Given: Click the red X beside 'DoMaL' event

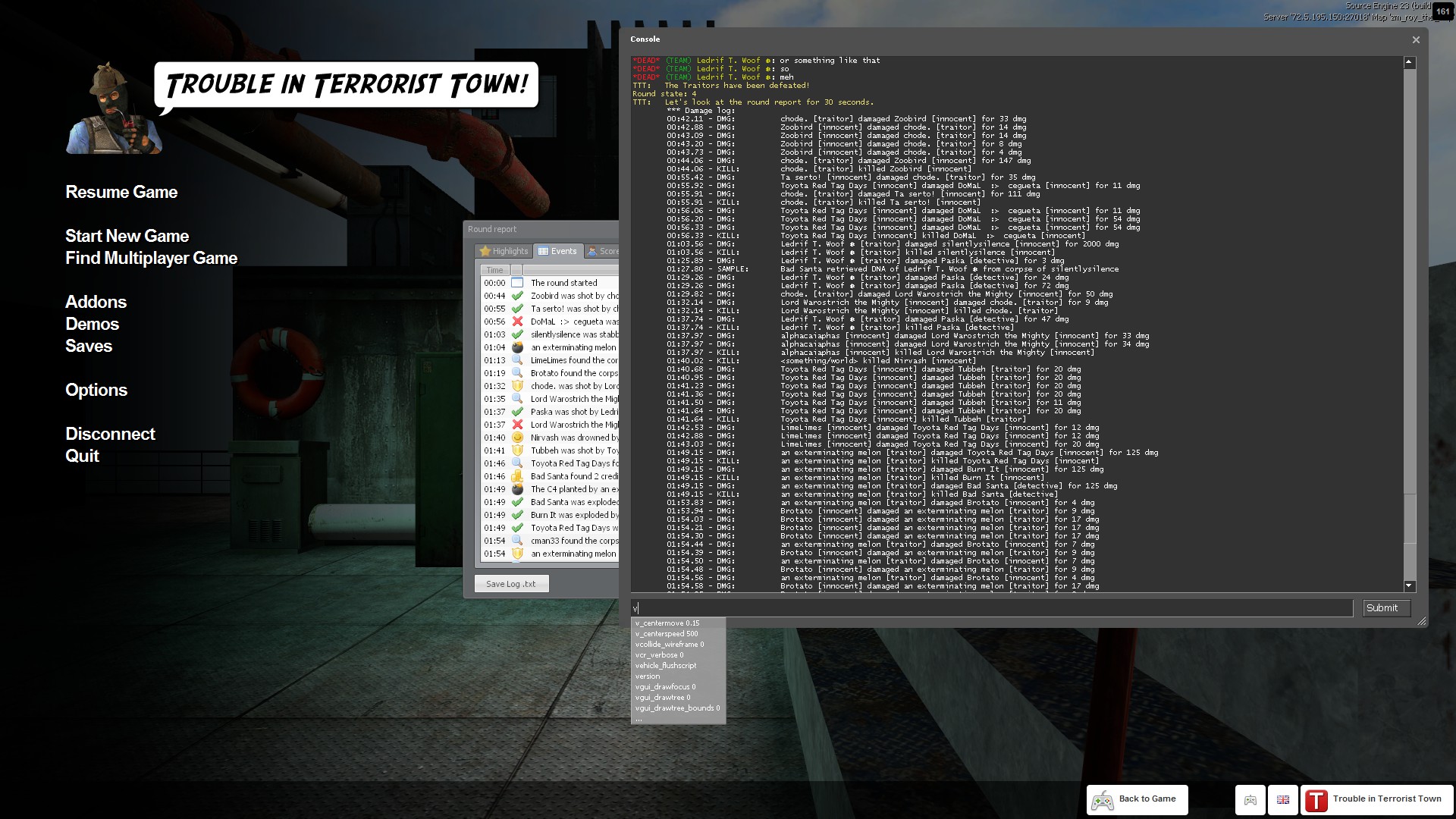Looking at the screenshot, I should [x=517, y=322].
